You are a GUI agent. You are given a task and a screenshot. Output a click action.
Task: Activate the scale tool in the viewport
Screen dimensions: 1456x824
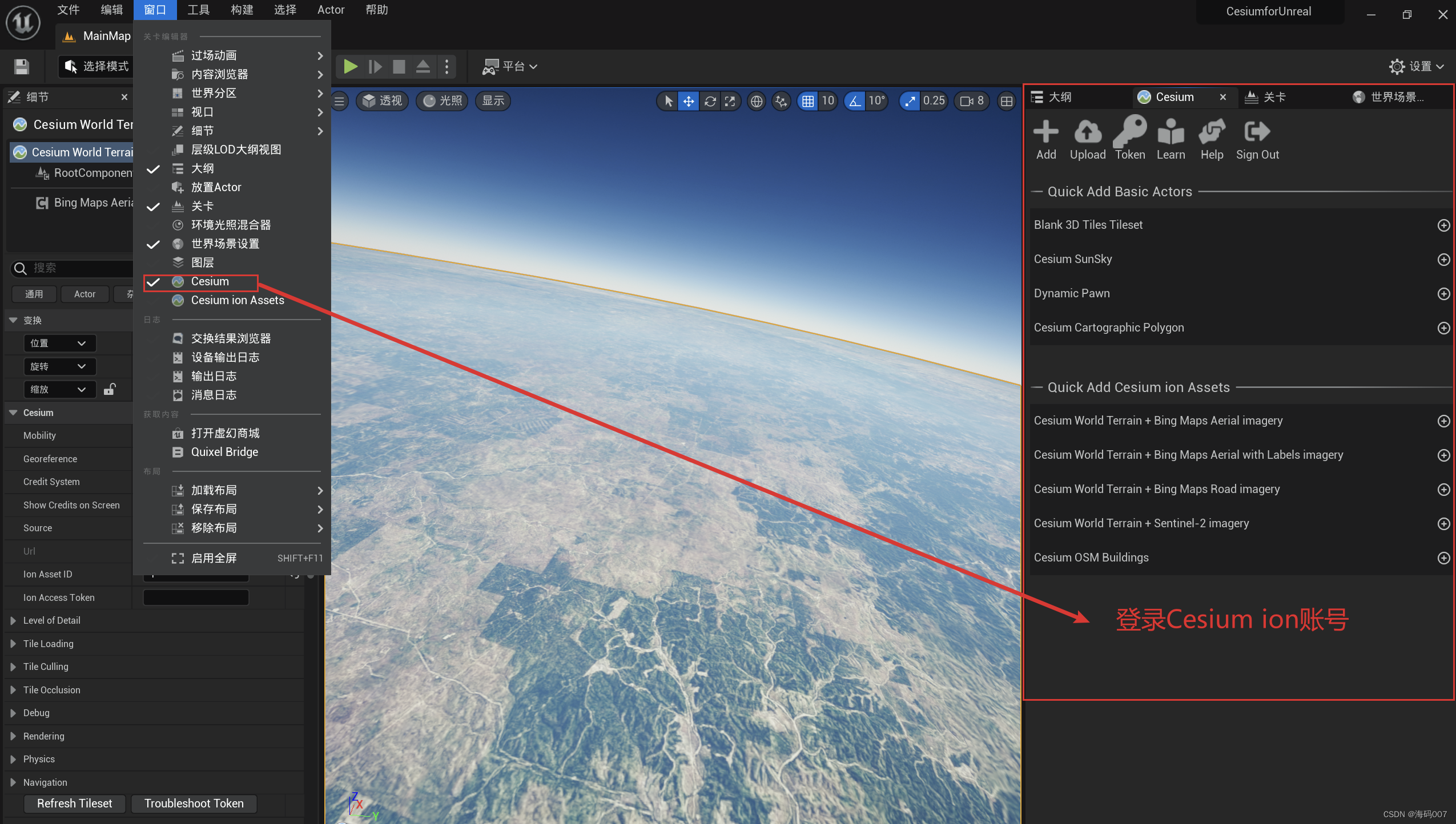click(x=730, y=101)
